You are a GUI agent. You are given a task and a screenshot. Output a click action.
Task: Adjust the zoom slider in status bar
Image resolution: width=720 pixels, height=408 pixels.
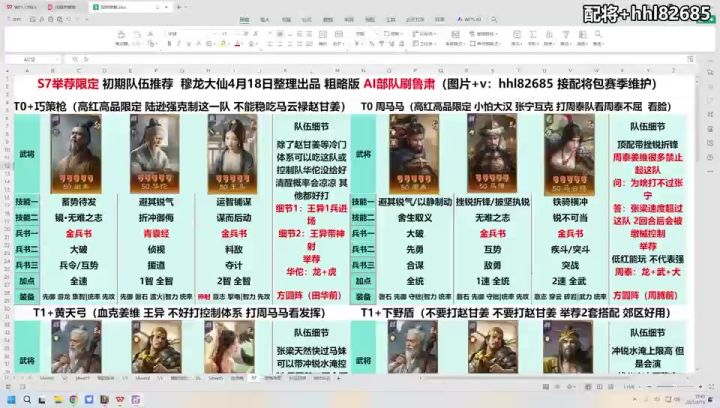(674, 387)
